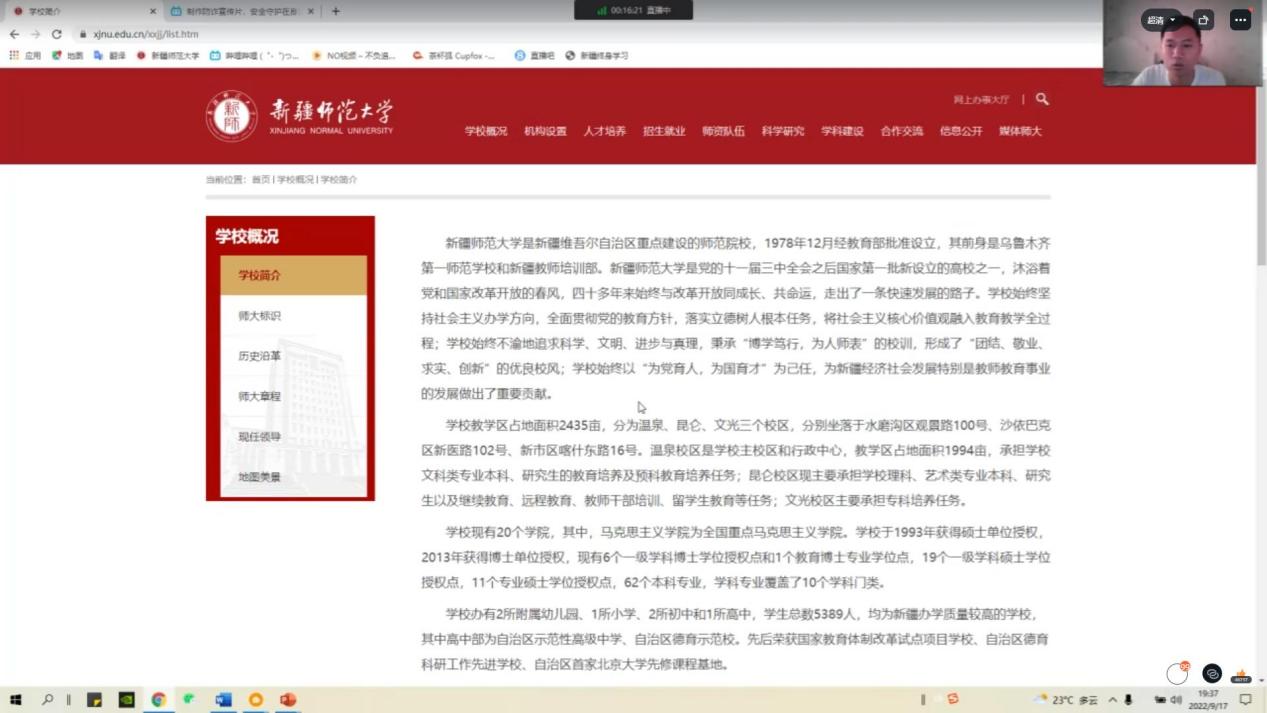The image size is (1267, 713).
Task: Open a new browser tab with plus icon
Action: (336, 11)
